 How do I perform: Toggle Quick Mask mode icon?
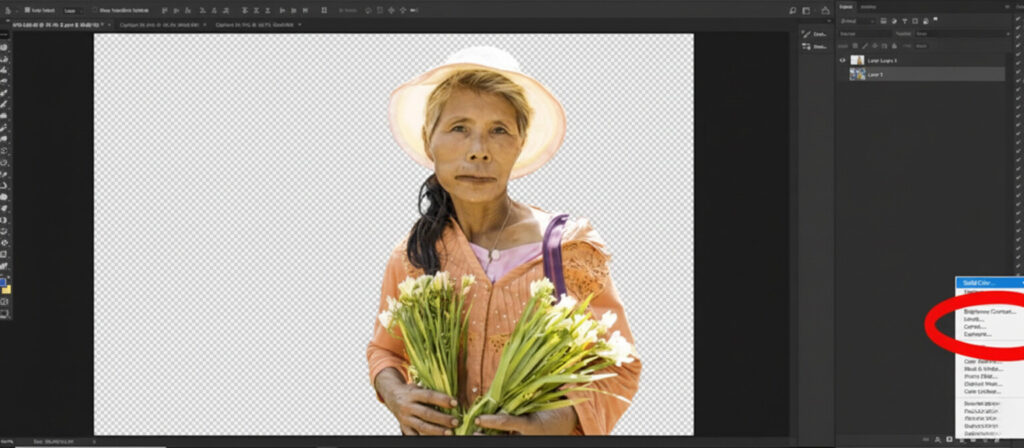click(5, 302)
